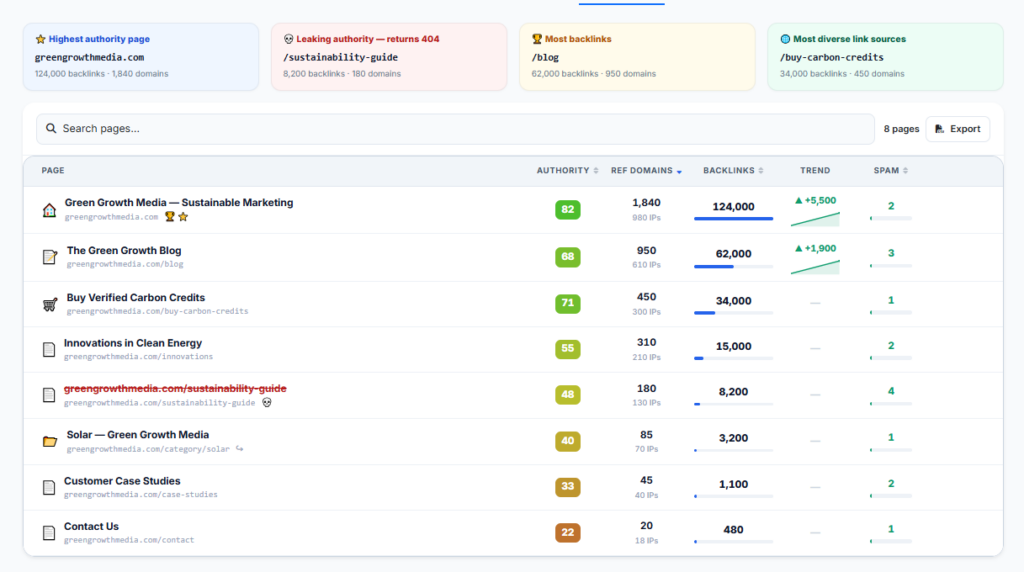
Task: Open the Highest authority page card
Action: pyautogui.click(x=141, y=57)
